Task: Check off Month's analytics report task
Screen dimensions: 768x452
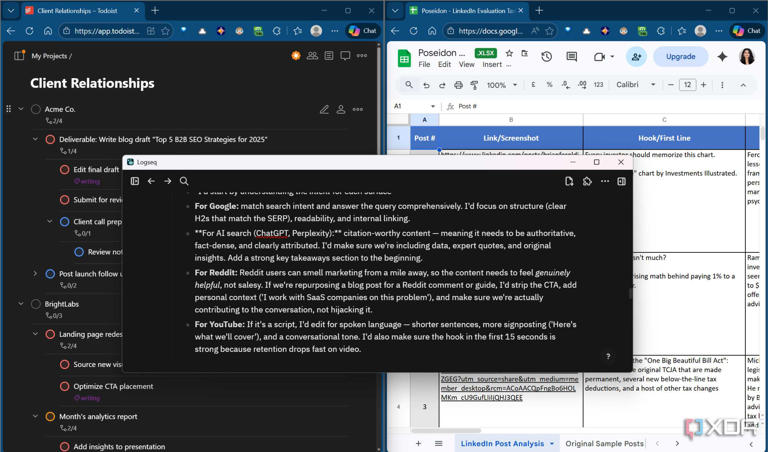Action: [50, 417]
